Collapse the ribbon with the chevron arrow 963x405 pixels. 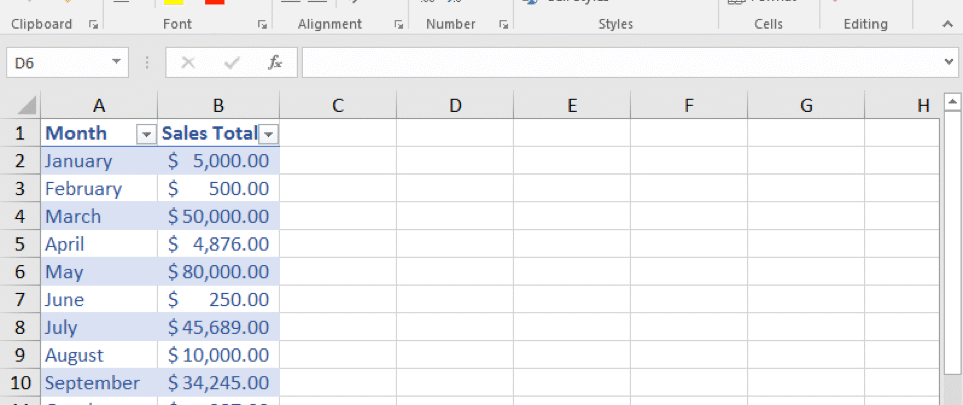tap(947, 24)
